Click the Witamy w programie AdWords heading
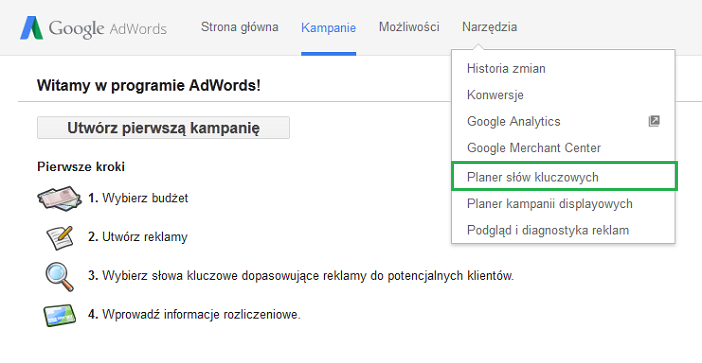Image resolution: width=702 pixels, height=363 pixels. (149, 85)
